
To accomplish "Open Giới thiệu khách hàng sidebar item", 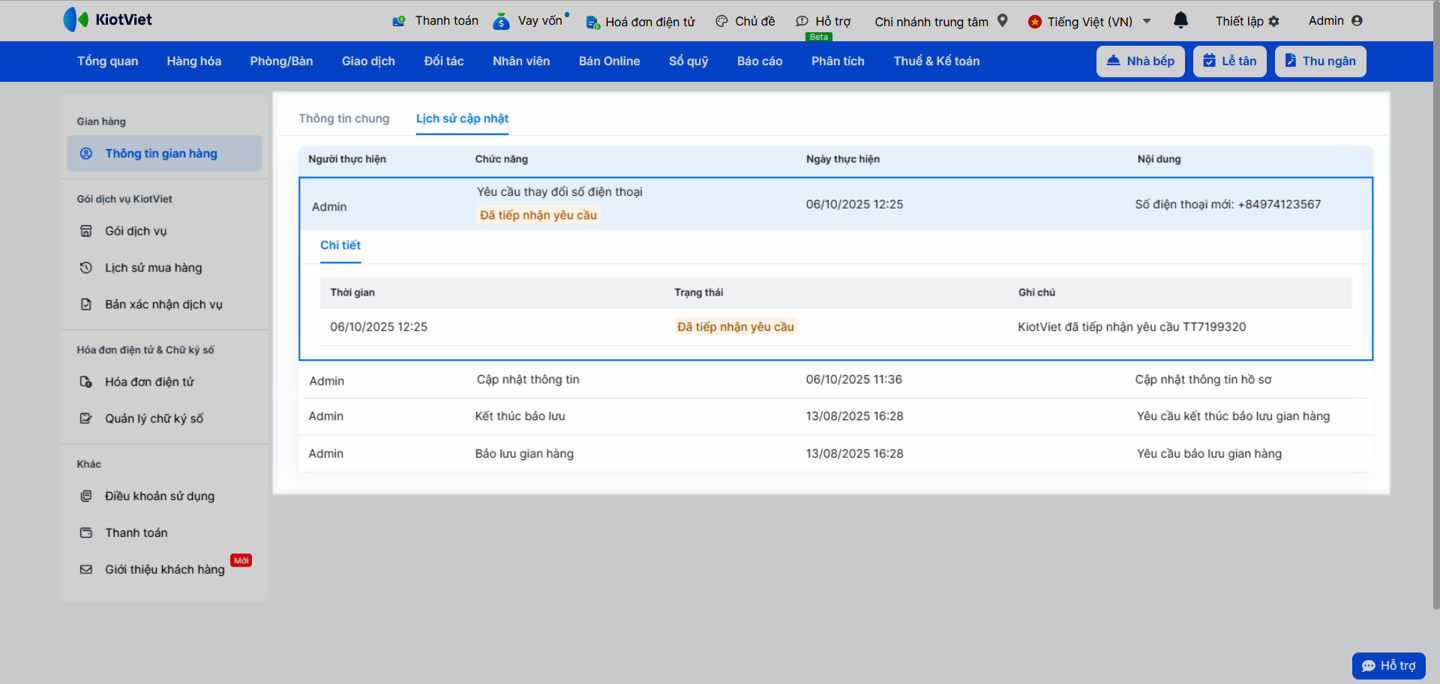I will point(164,570).
